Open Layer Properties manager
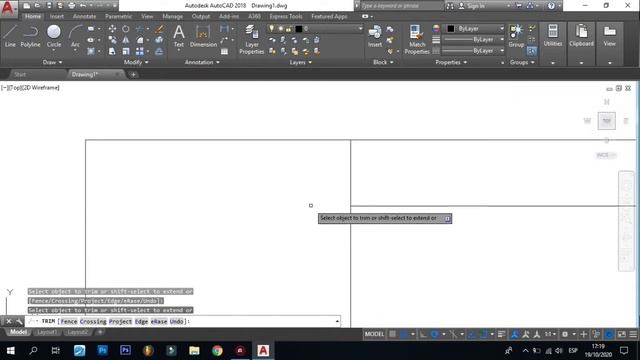 [x=251, y=40]
